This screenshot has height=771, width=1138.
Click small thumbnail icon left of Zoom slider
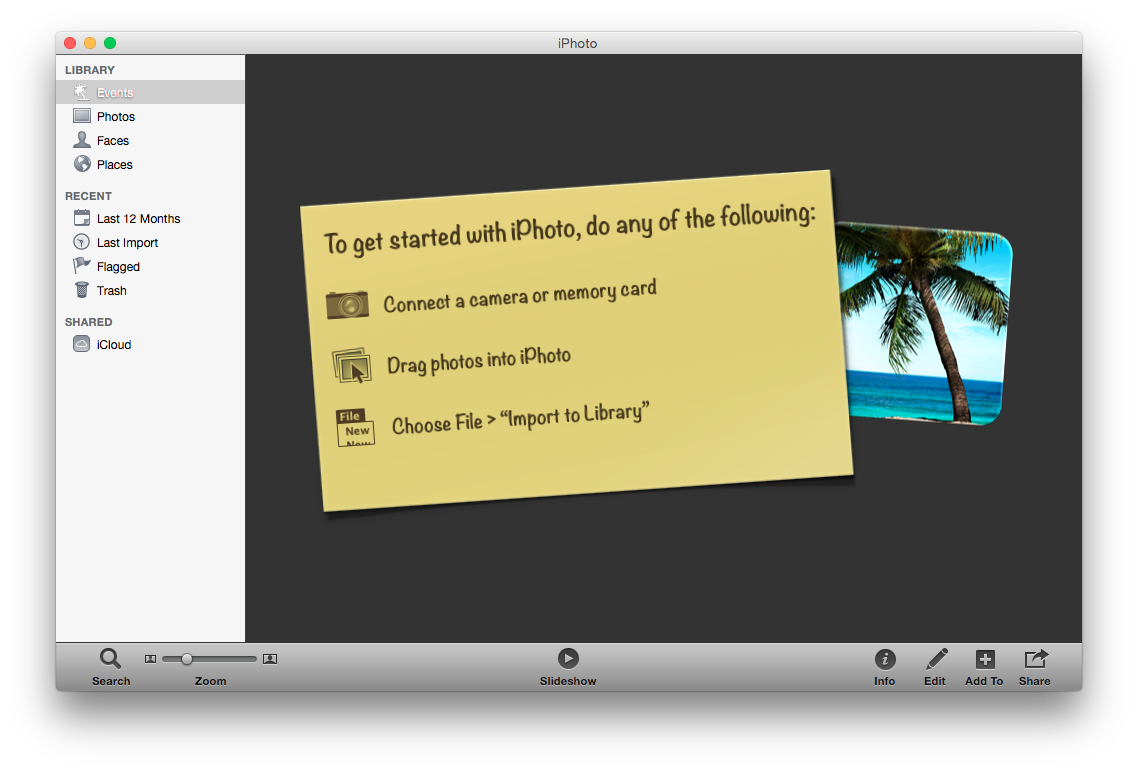click(x=150, y=658)
